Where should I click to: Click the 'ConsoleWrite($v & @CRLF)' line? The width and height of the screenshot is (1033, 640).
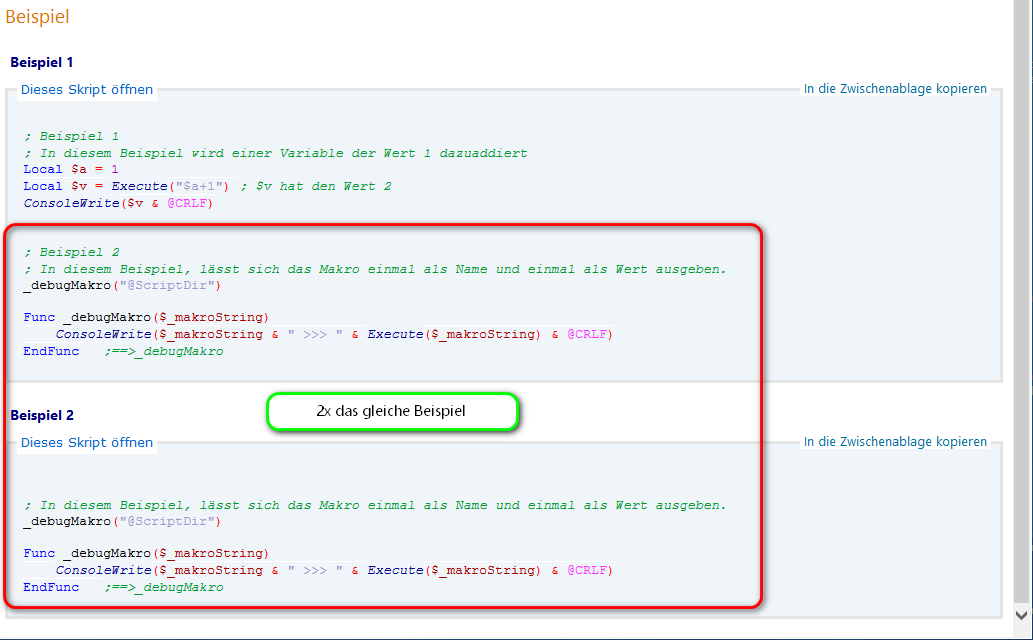tap(118, 203)
